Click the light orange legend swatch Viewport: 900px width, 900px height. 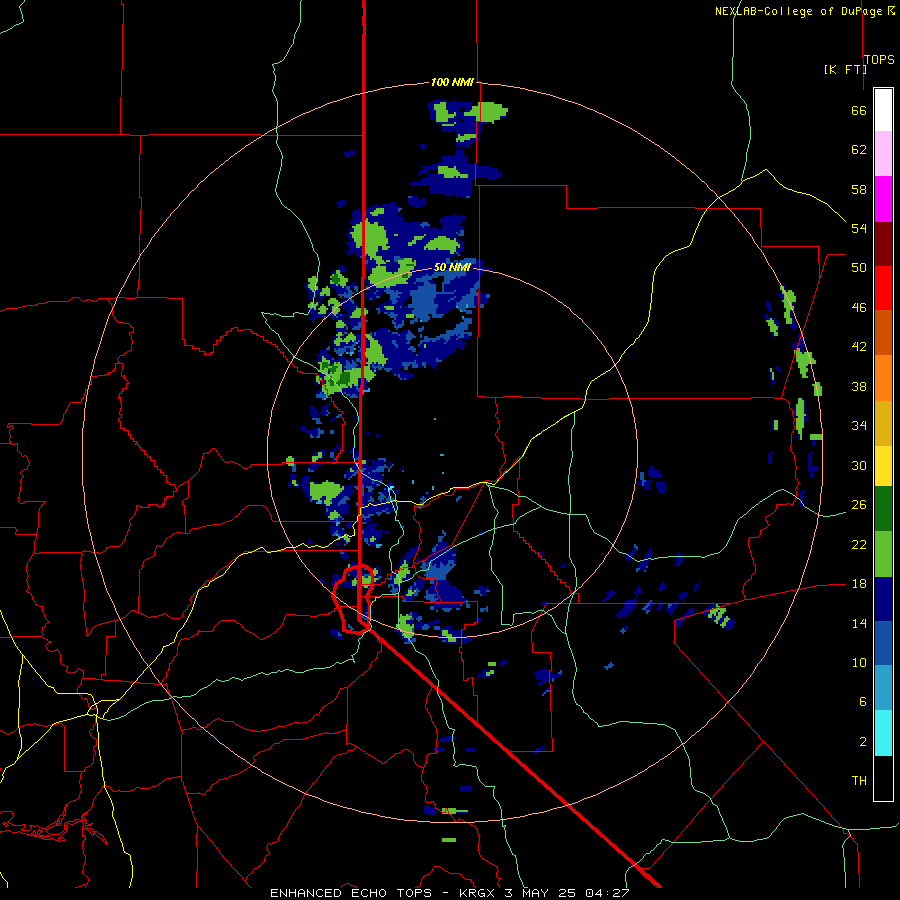tap(883, 378)
